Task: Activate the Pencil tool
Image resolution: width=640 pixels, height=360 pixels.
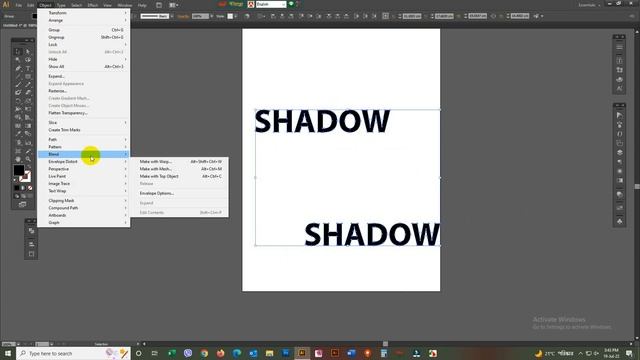Action: 28,84
